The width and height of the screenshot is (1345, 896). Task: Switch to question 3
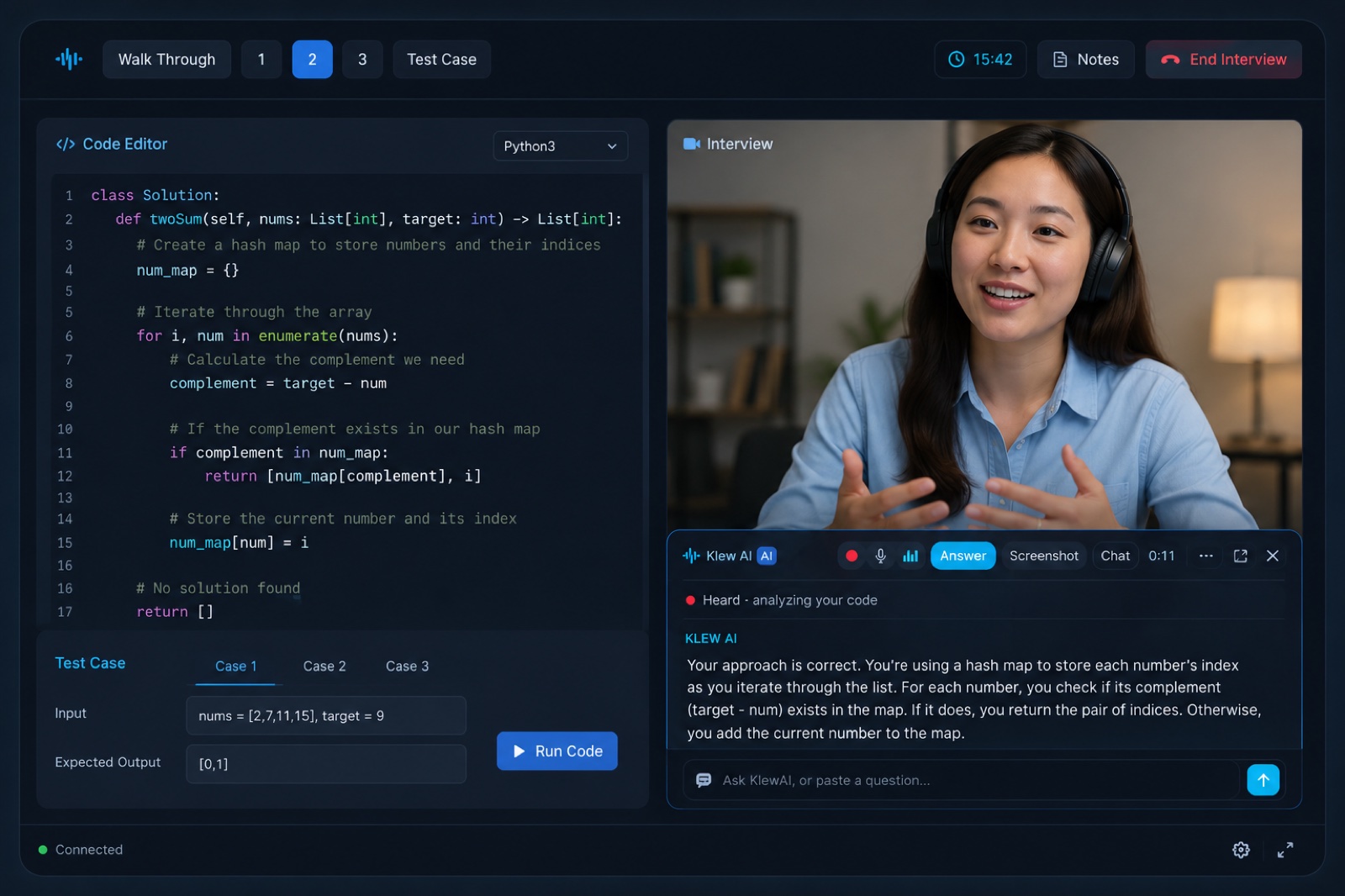pyautogui.click(x=362, y=60)
